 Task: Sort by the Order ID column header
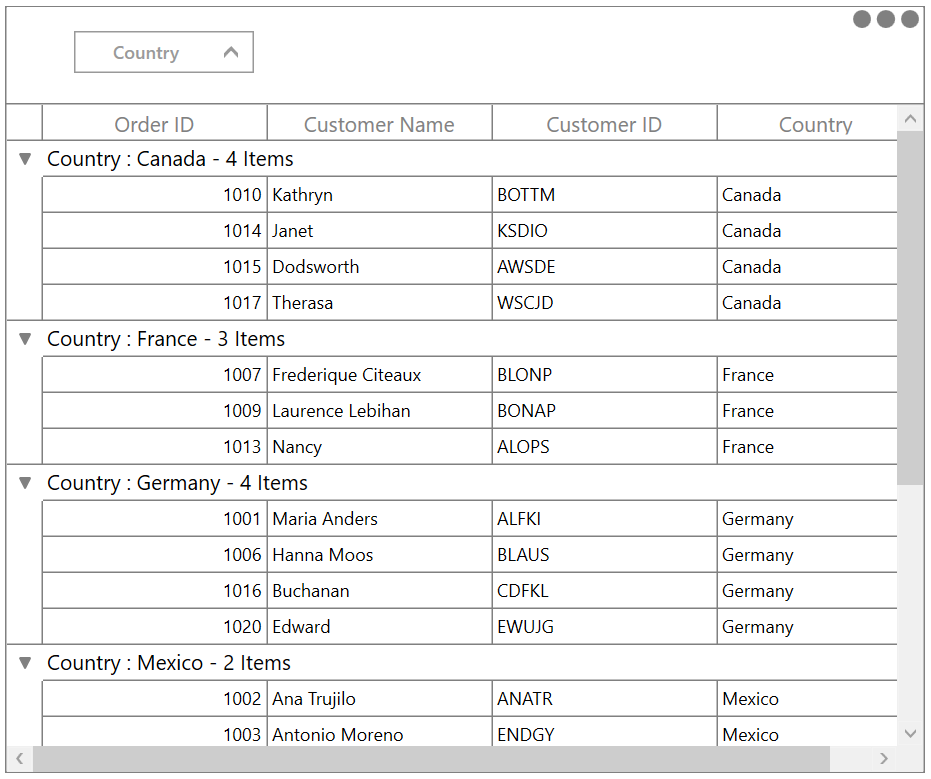pos(154,124)
